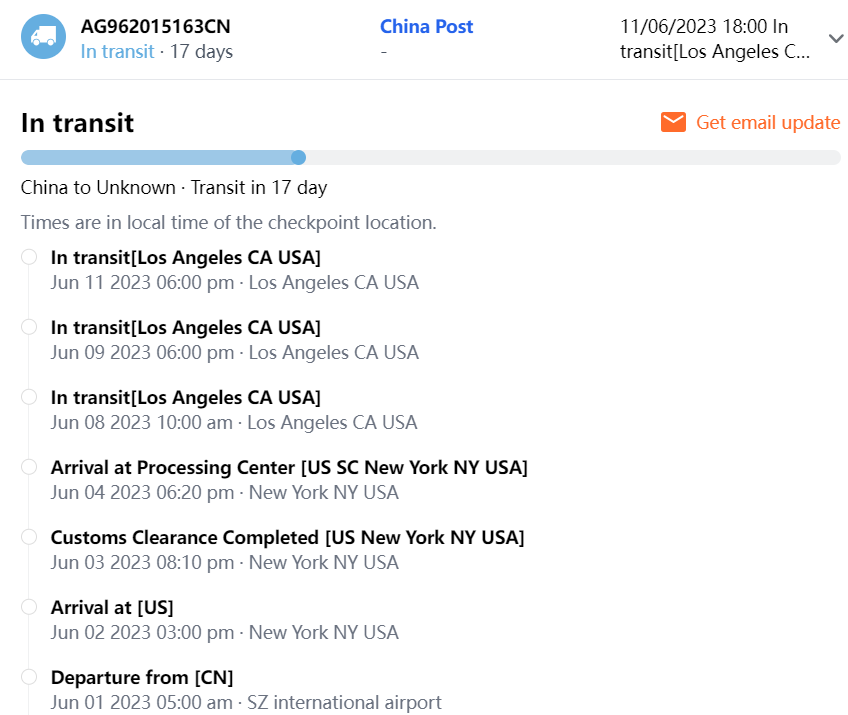This screenshot has width=848, height=715.
Task: Click the In transit section heading
Action: coord(77,123)
